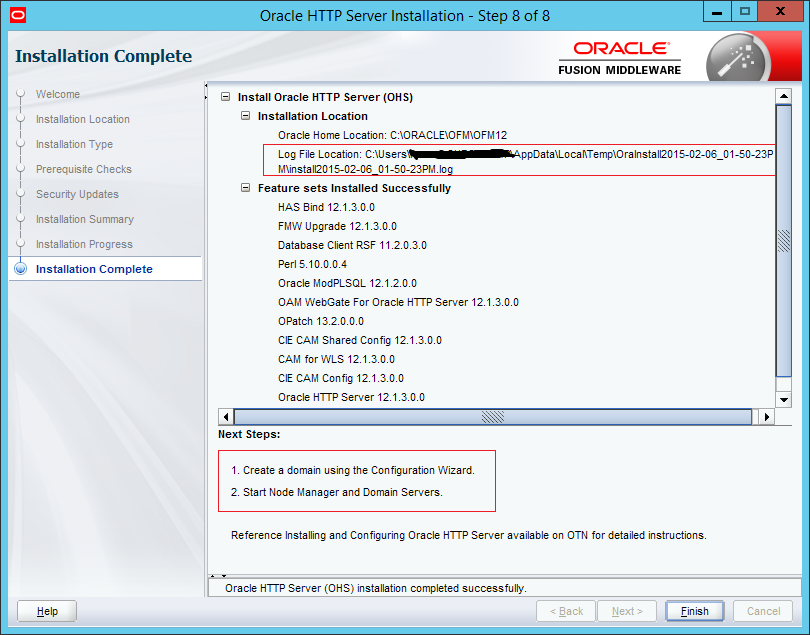
Task: Select the Installation Summary step
Action: tap(84, 219)
